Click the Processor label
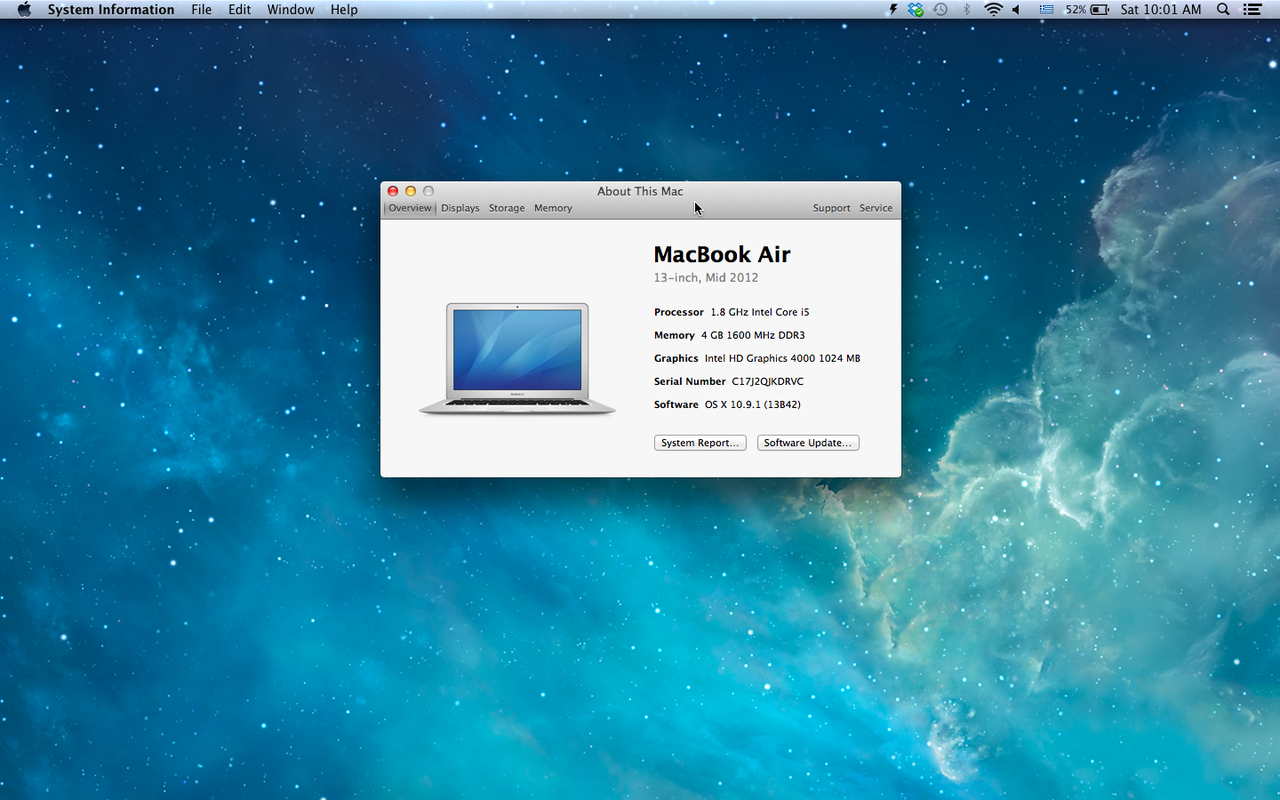The height and width of the screenshot is (800, 1280). coord(679,312)
